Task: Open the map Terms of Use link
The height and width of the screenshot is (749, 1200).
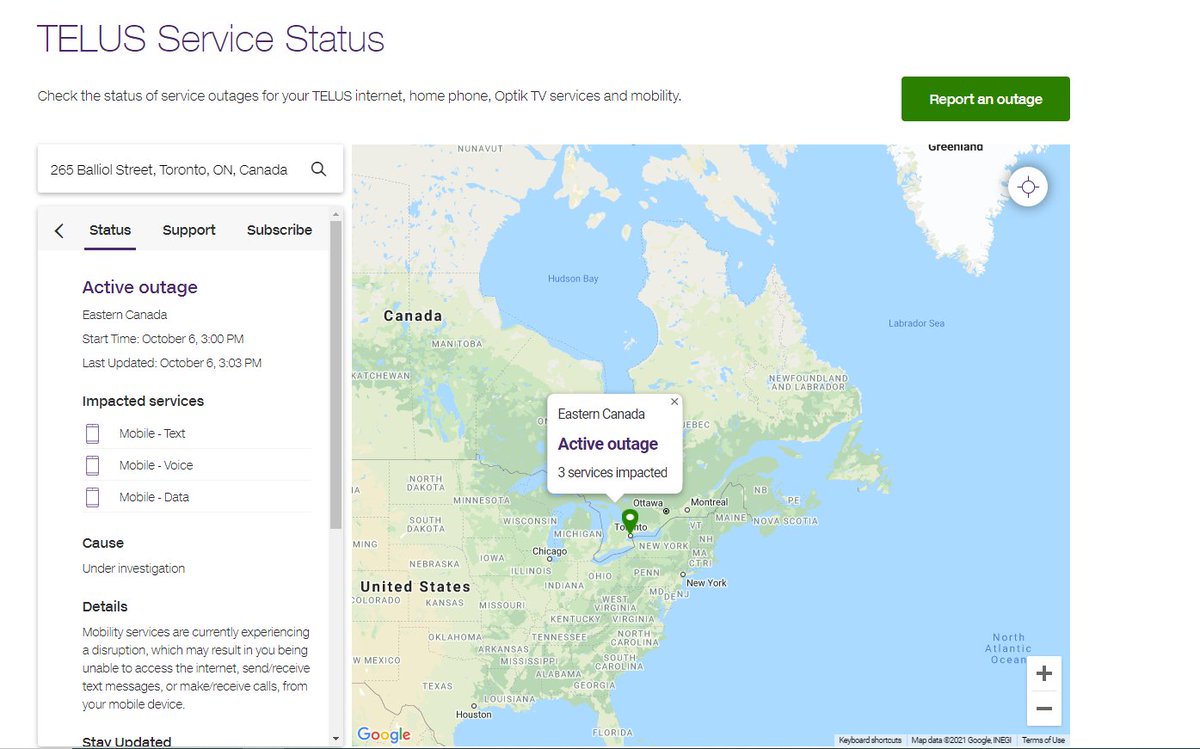Action: click(1043, 740)
